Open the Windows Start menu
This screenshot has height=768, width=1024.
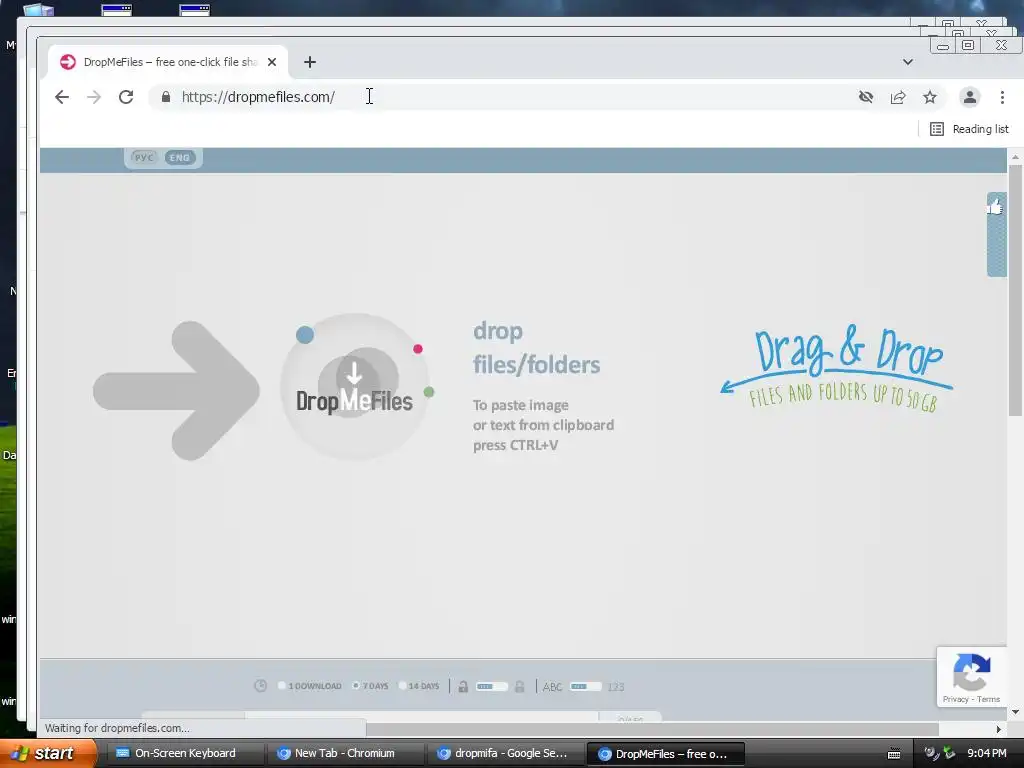pos(46,753)
